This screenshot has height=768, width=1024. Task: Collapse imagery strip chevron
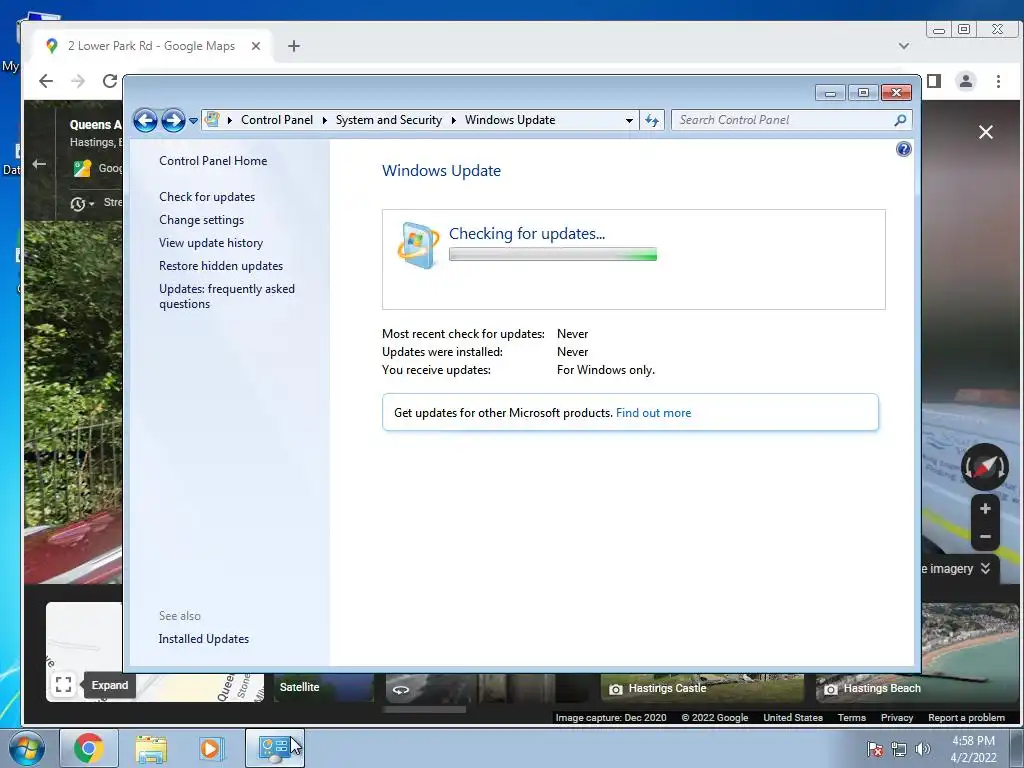tap(985, 568)
